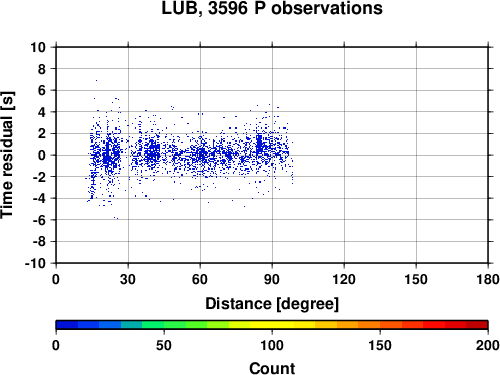This screenshot has width=500, height=375.
Task: Click the dark red end of colorbar
Action: point(477,324)
